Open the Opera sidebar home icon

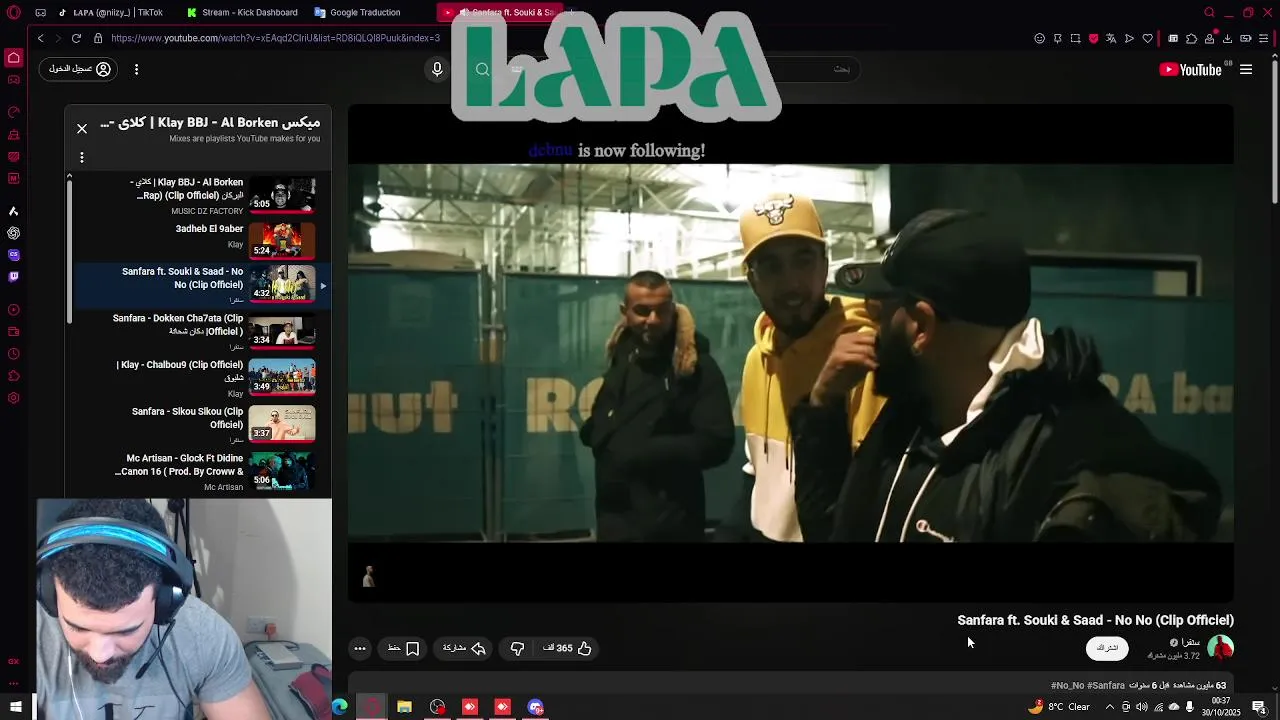tap(13, 58)
